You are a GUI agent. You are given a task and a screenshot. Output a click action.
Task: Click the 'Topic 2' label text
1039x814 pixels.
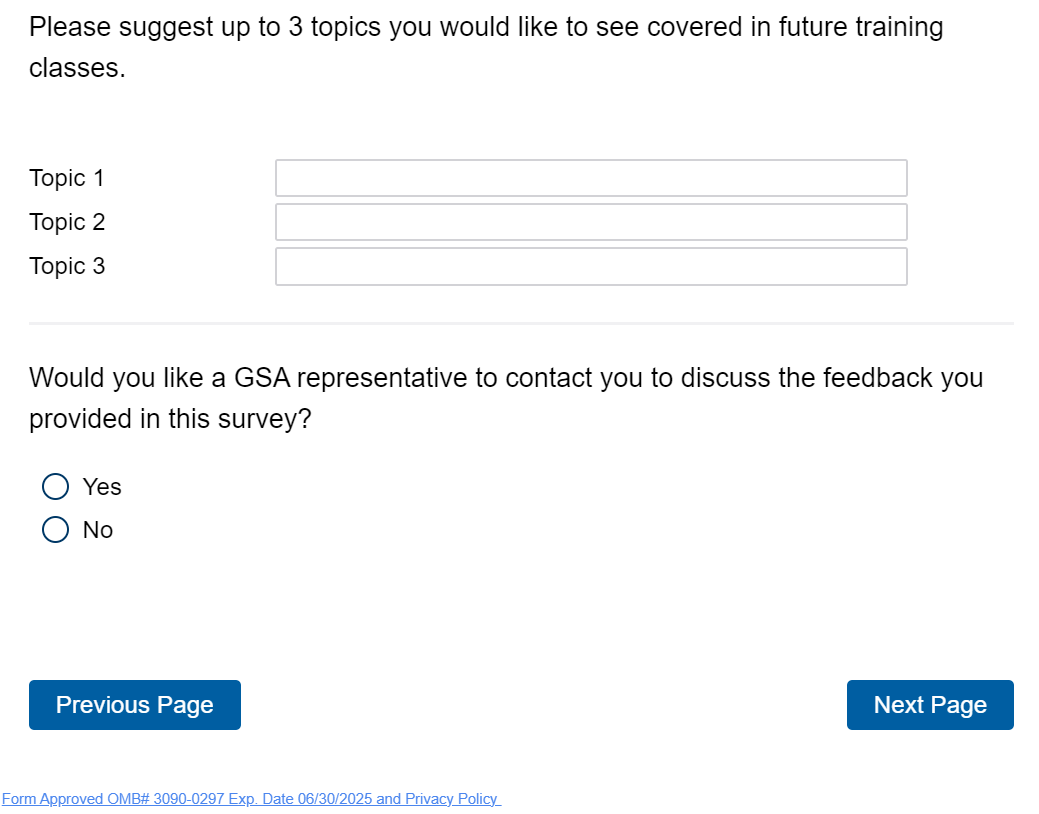pyautogui.click(x=67, y=222)
